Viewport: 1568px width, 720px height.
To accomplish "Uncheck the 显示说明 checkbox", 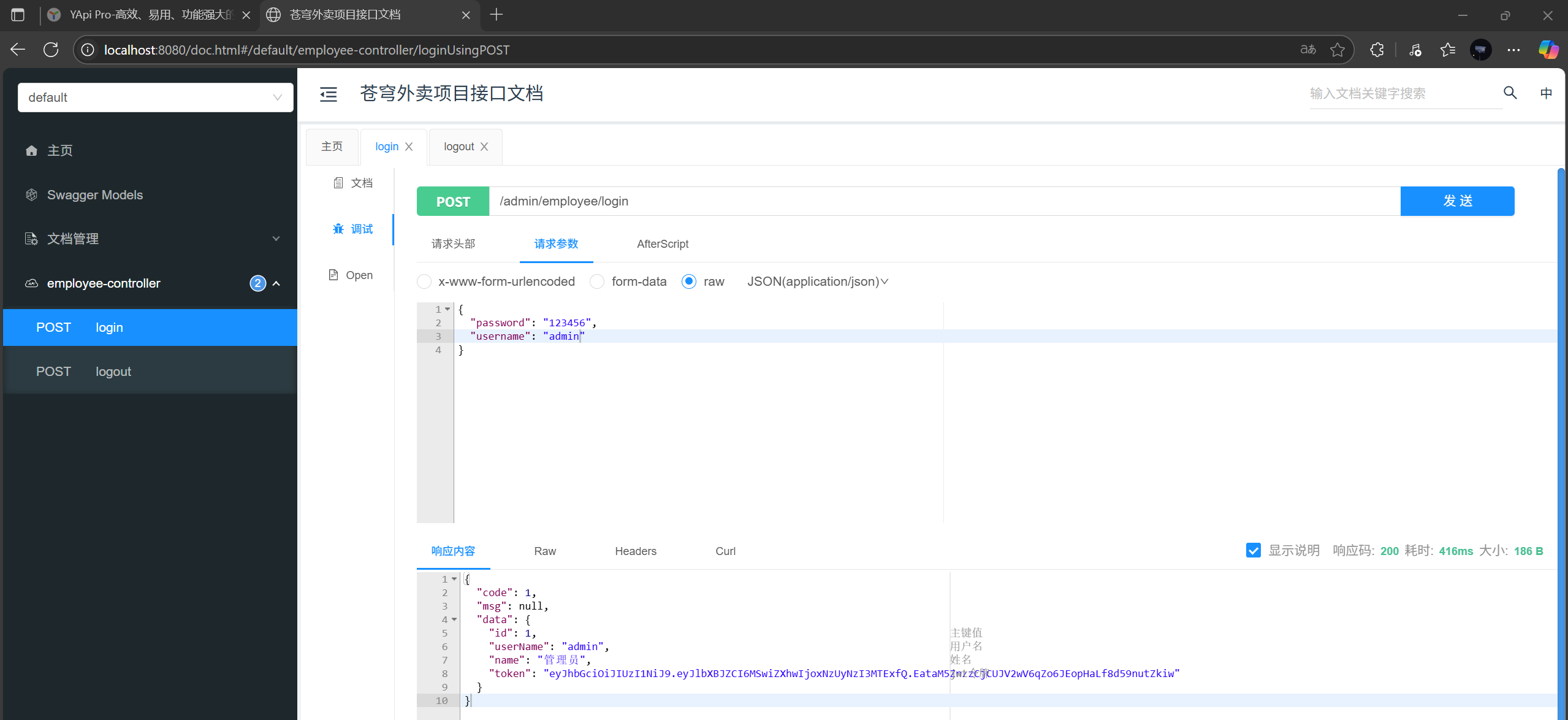I will pyautogui.click(x=1253, y=550).
